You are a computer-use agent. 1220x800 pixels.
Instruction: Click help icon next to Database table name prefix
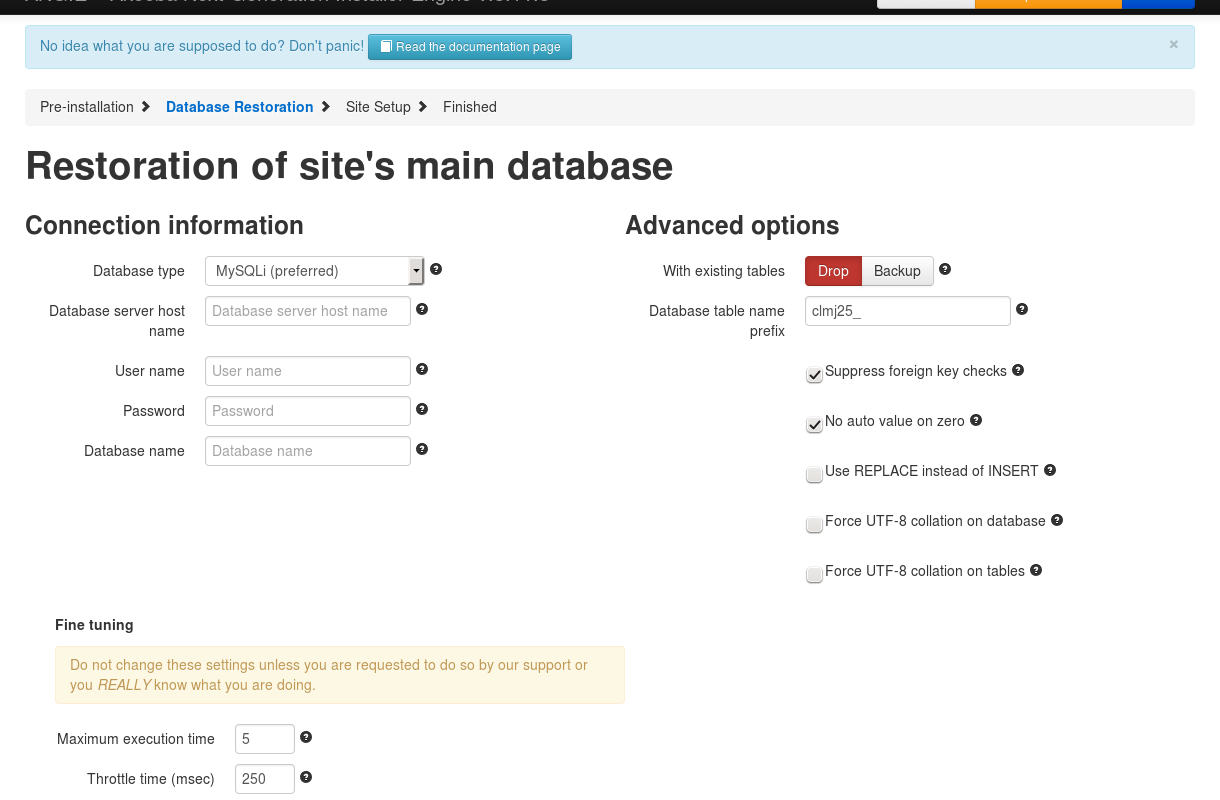[x=1022, y=309]
